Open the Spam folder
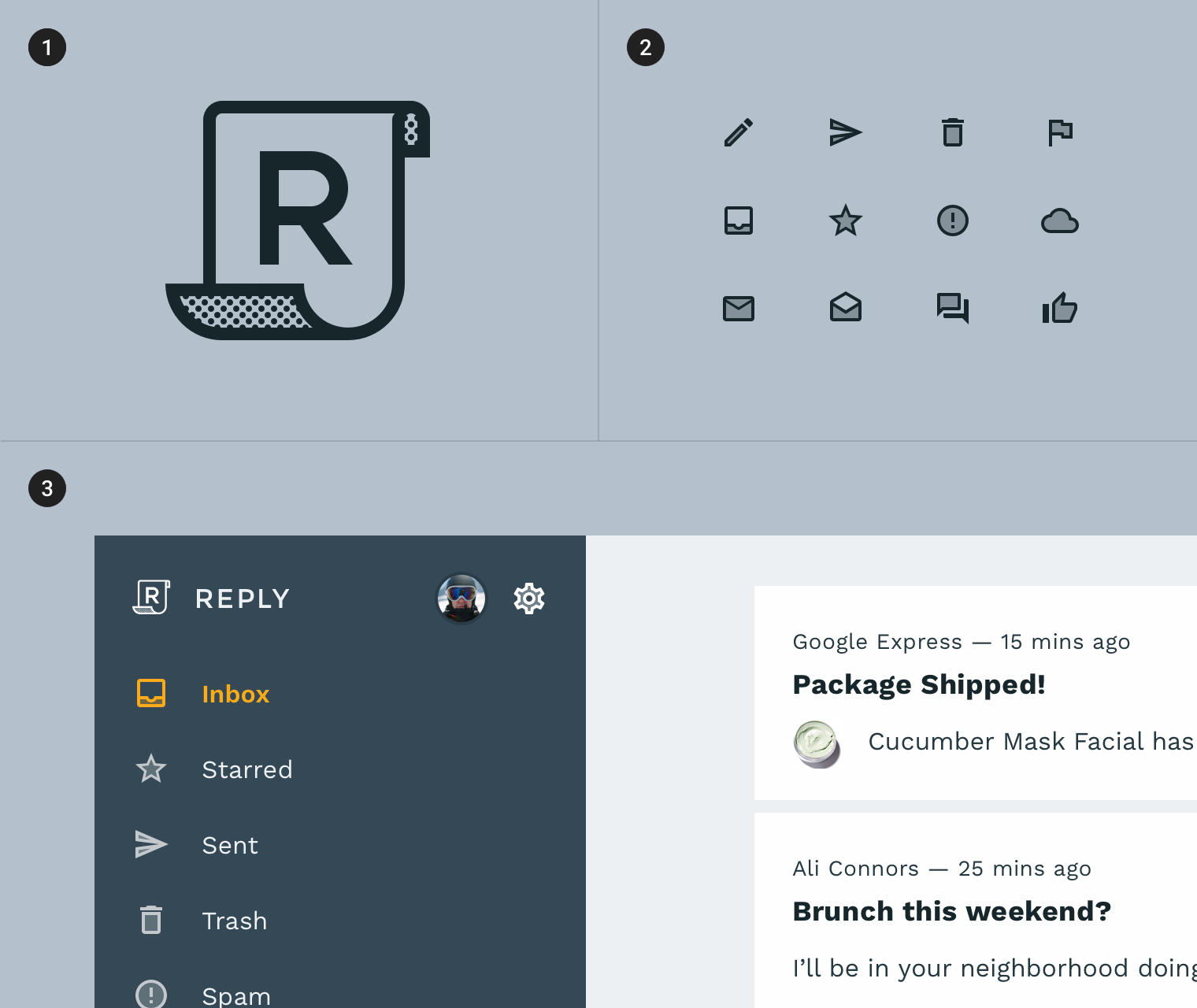Image resolution: width=1197 pixels, height=1008 pixels. 236,994
